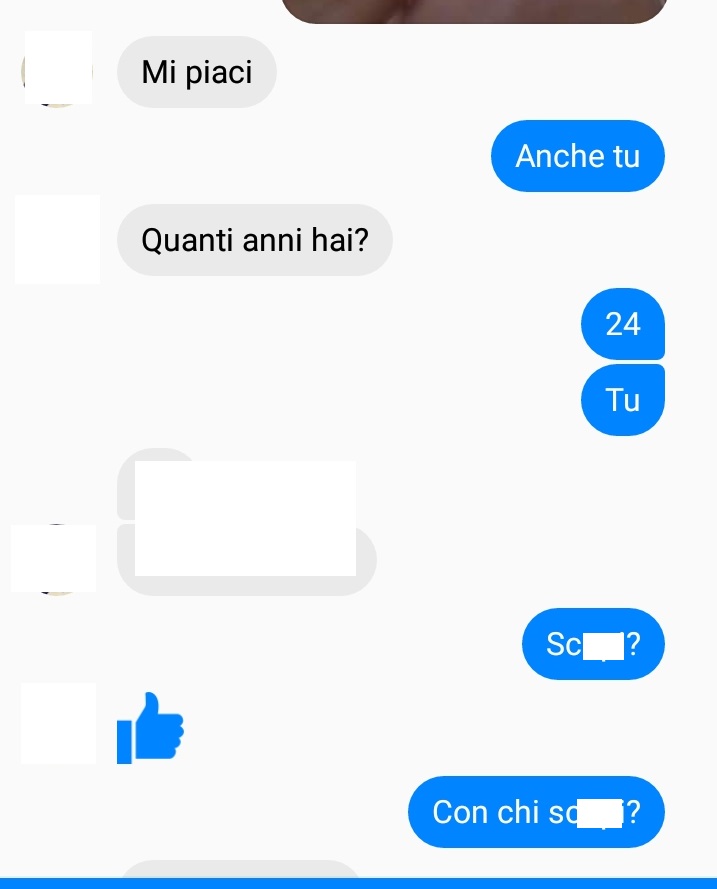Tap the 'Quanti anni hai?' received bubble
This screenshot has width=717, height=889.
(x=254, y=240)
